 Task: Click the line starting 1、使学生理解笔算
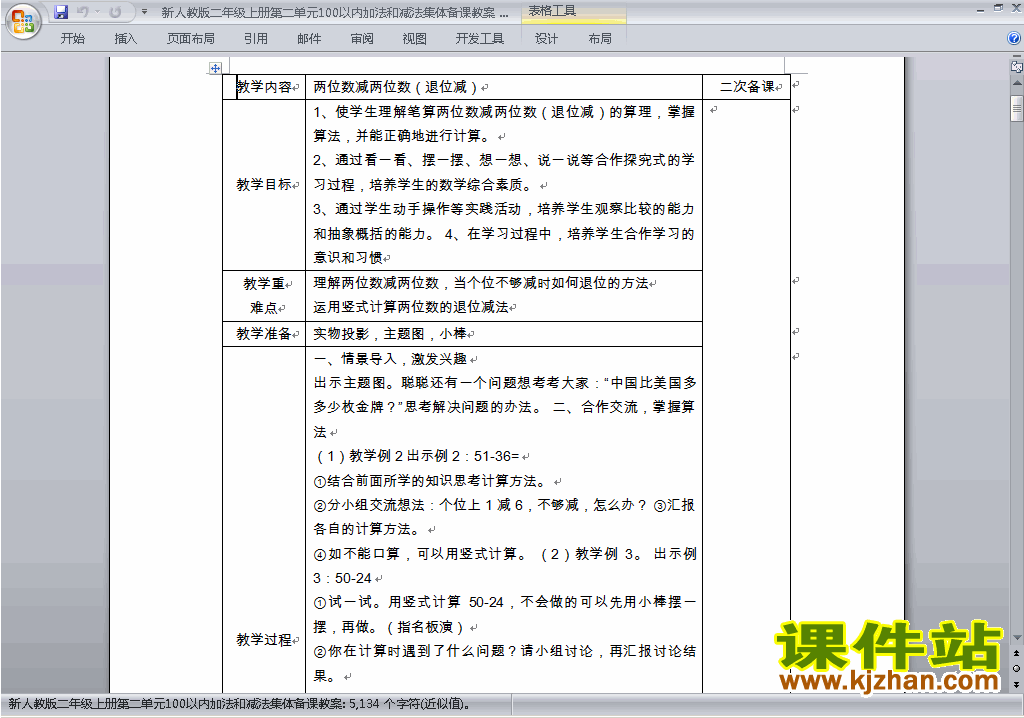(x=504, y=112)
